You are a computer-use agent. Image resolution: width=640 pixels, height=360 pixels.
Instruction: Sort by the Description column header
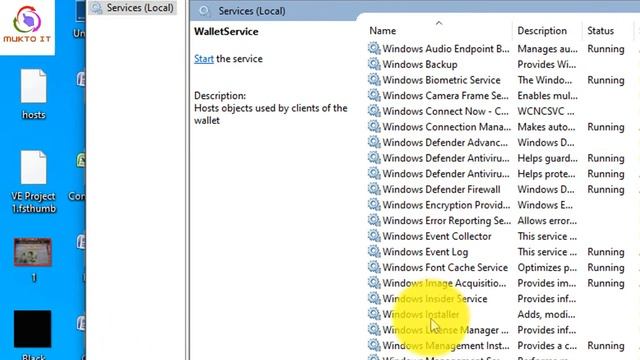(542, 31)
